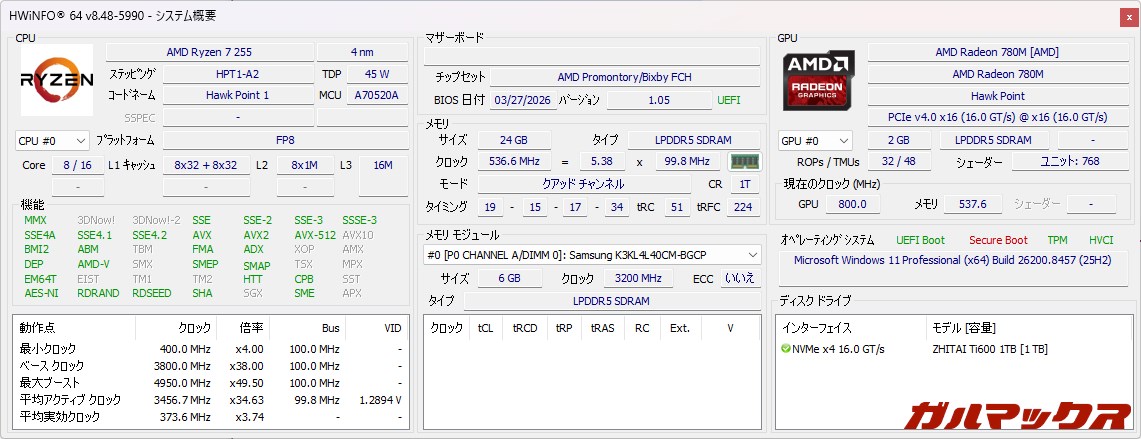Close the HWiNFO system summary window

click(1129, 16)
